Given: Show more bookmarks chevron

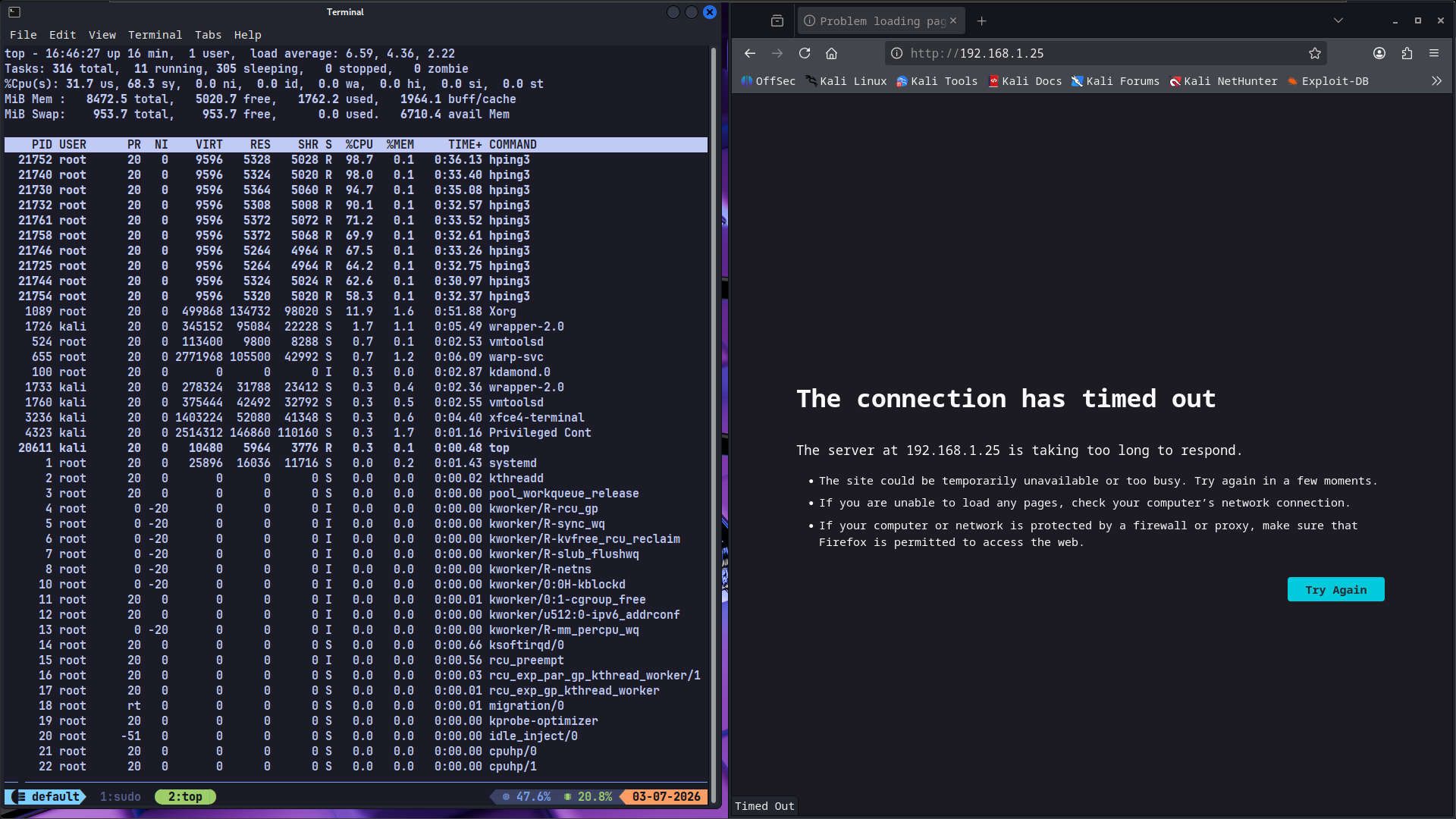Looking at the screenshot, I should (x=1436, y=81).
